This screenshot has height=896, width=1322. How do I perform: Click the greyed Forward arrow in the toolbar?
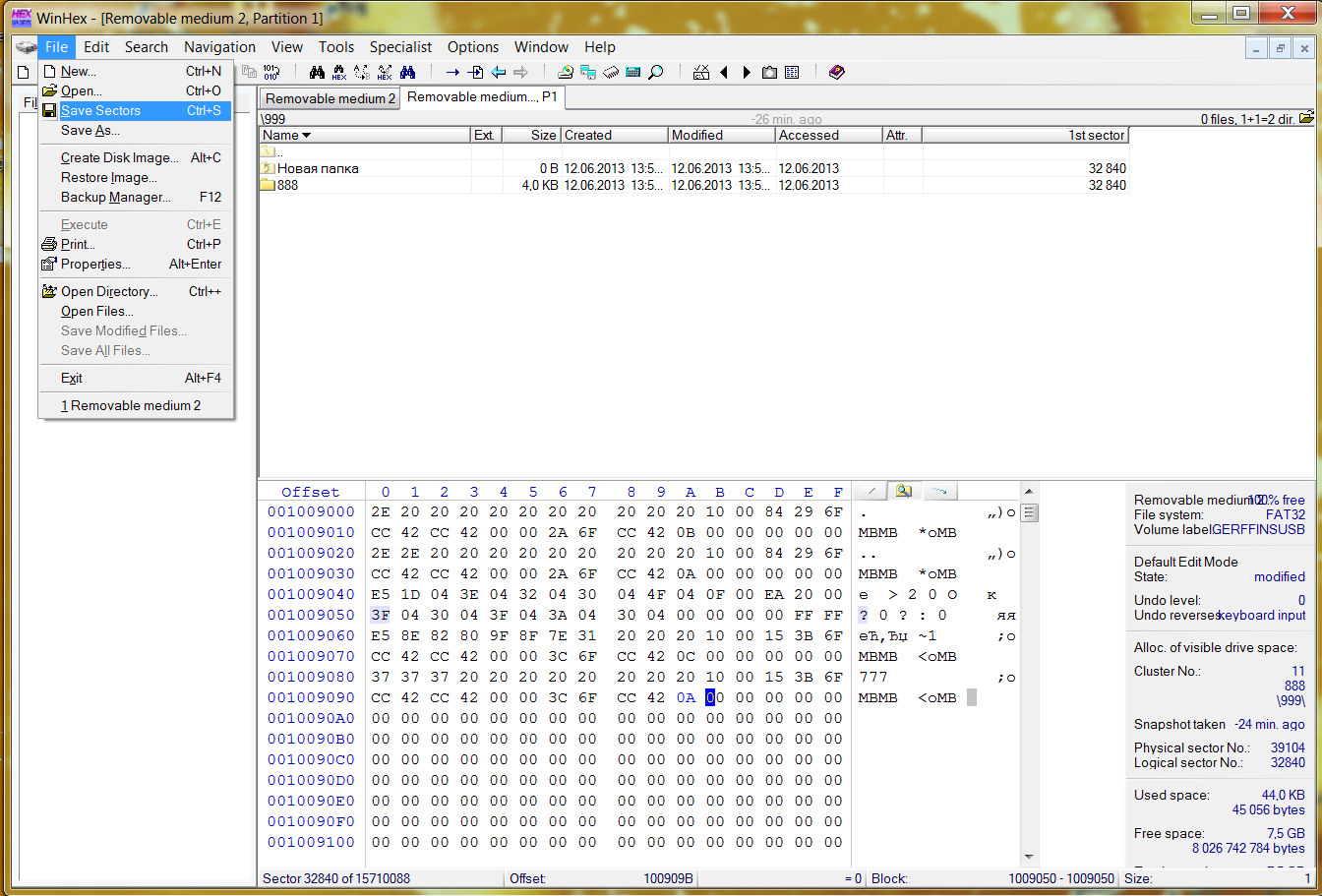point(520,72)
